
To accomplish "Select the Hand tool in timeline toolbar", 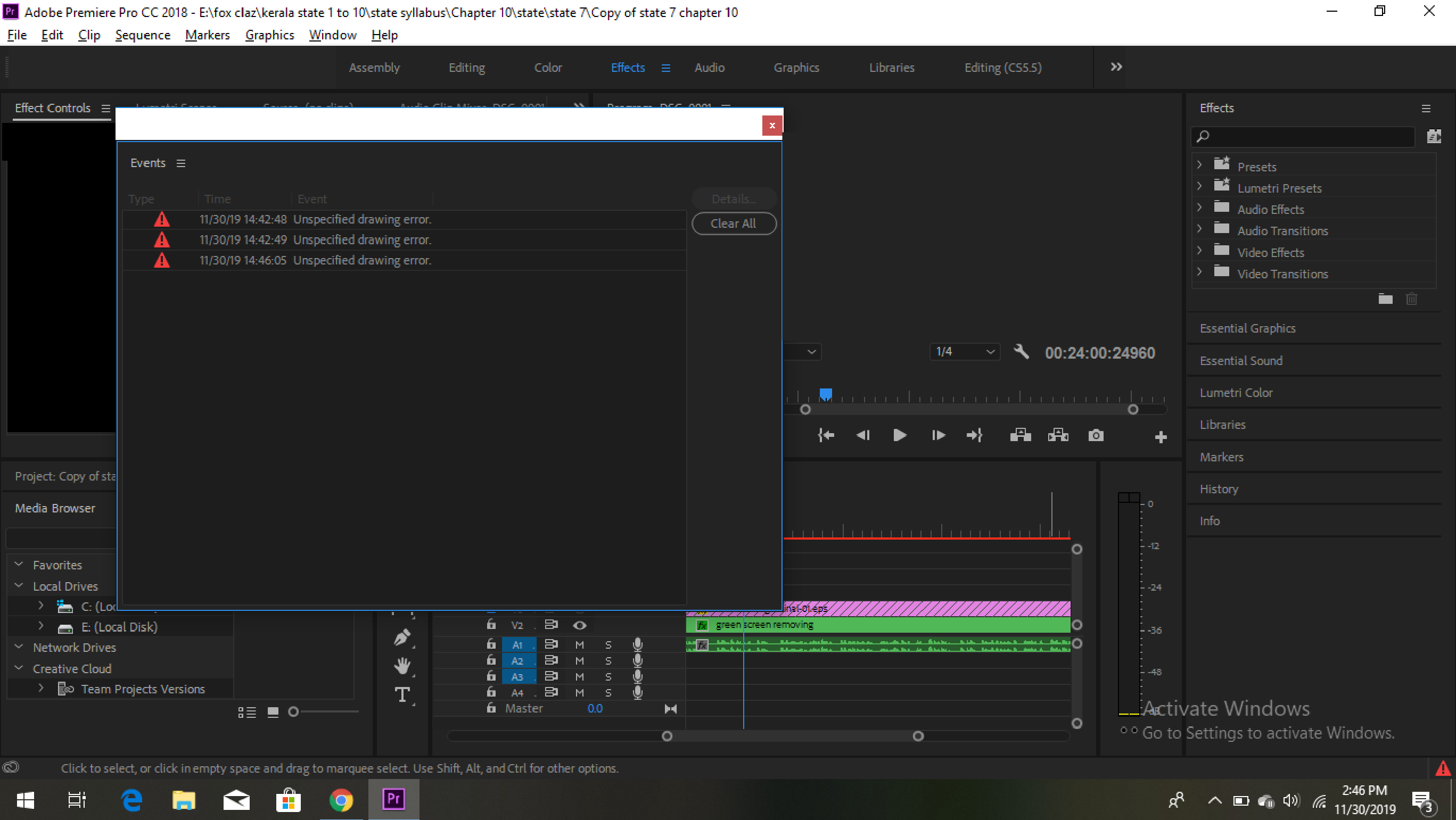I will coord(402,665).
